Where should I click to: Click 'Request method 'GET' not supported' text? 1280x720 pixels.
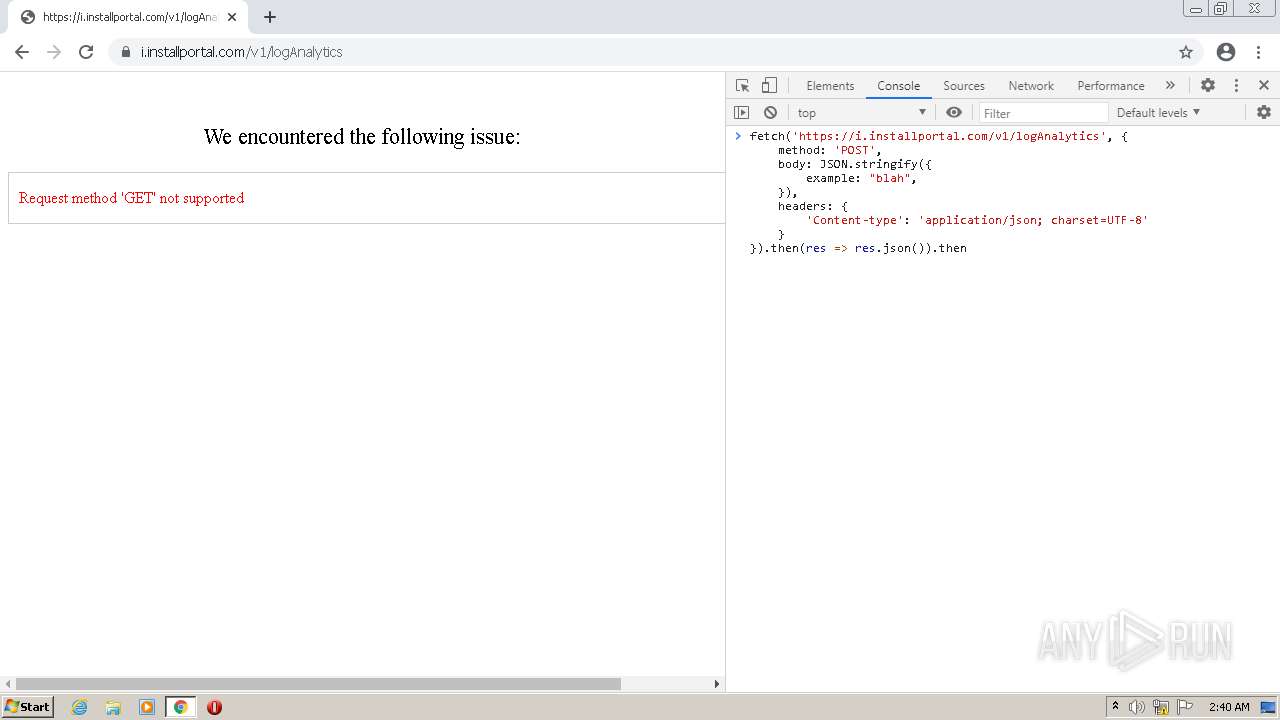131,198
